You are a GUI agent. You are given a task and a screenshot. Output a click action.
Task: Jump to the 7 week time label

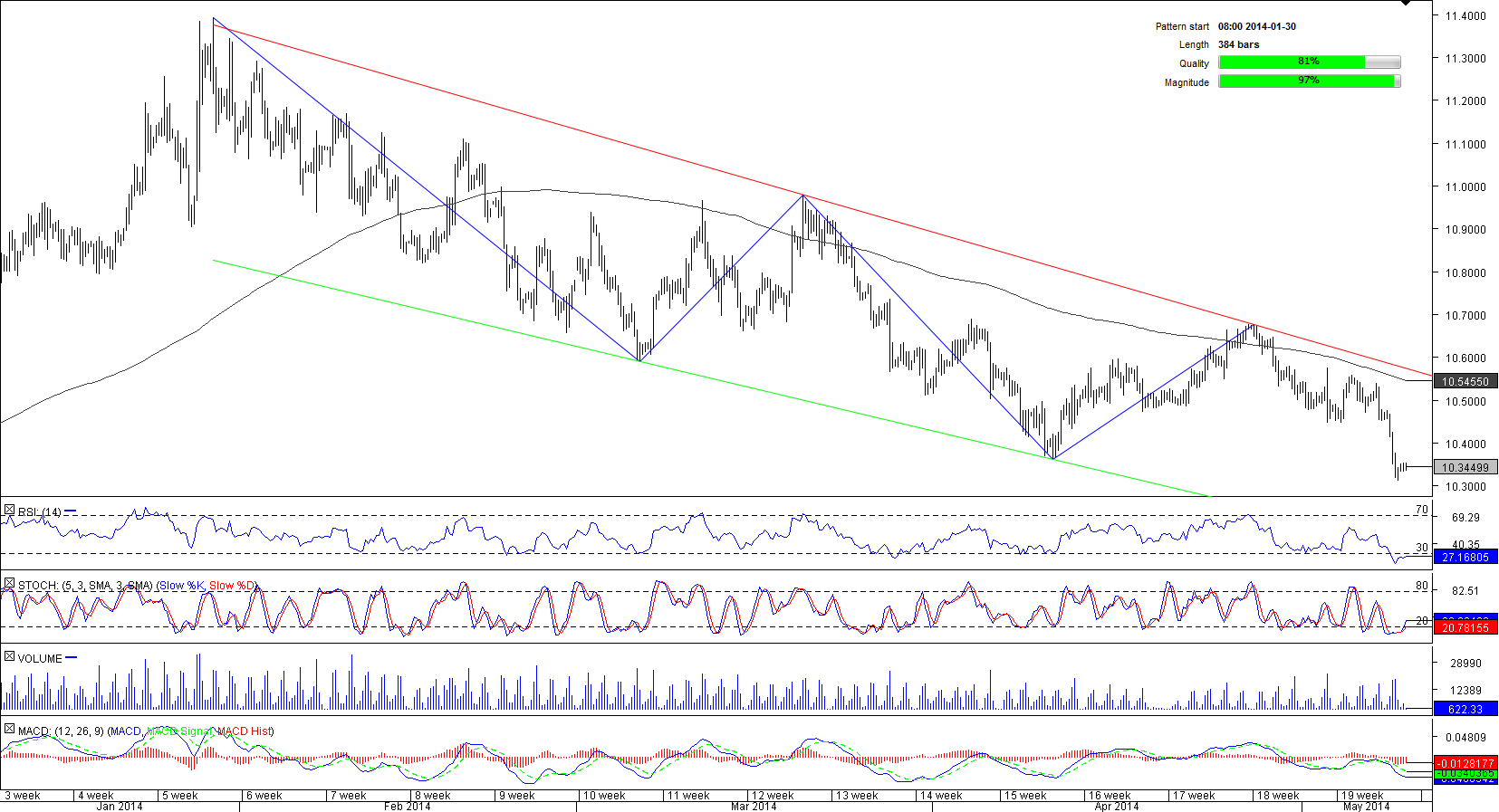click(x=349, y=796)
